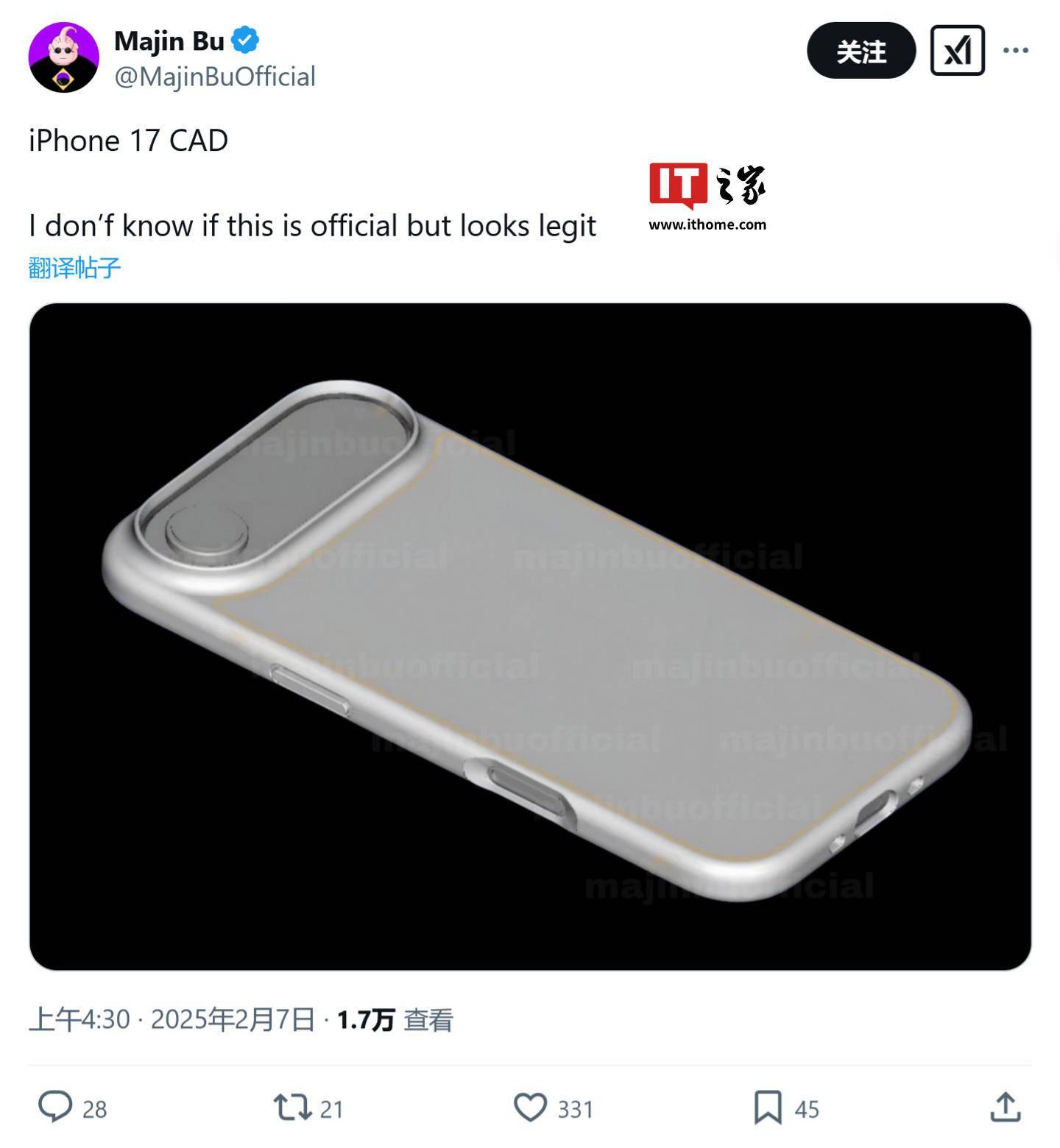The image size is (1060, 1148).
Task: Open Majin Bu's profile avatar
Action: pos(63,57)
